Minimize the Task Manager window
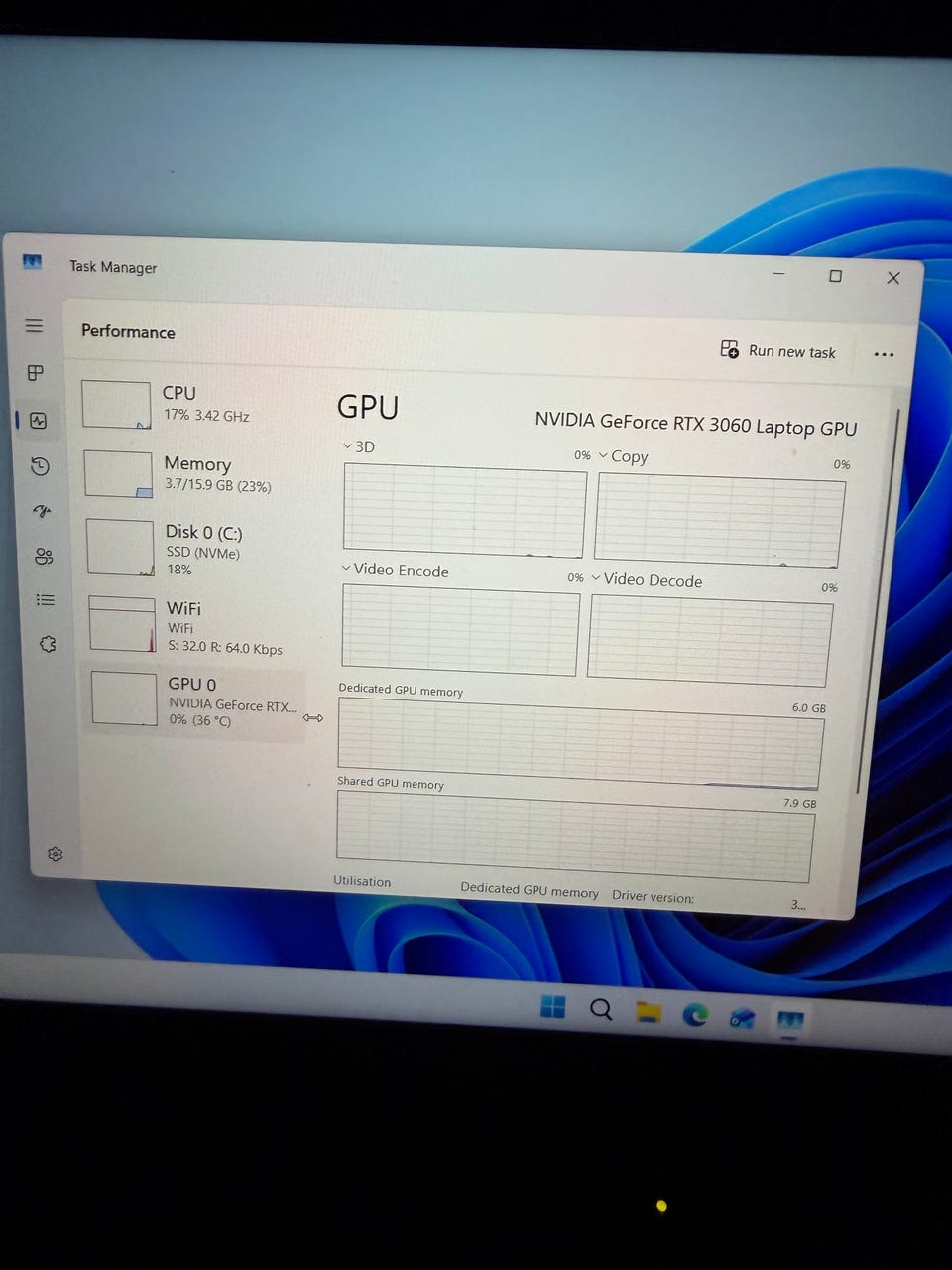952x1270 pixels. click(x=779, y=273)
